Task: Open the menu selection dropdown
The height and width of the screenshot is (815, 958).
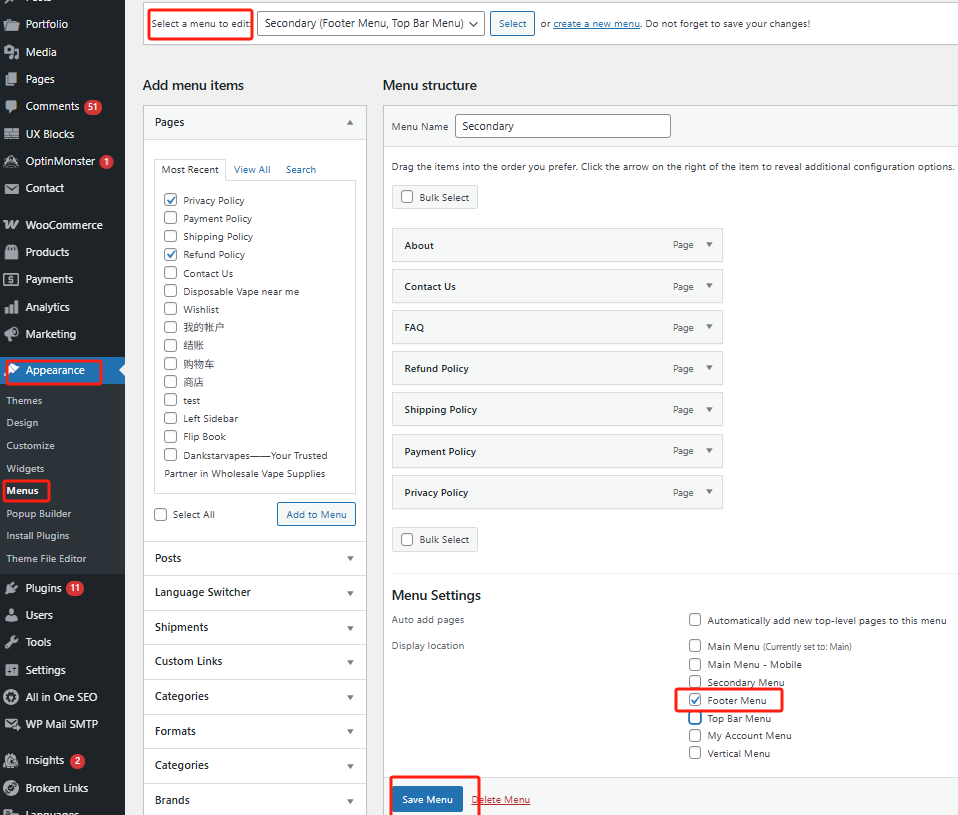Action: pyautogui.click(x=370, y=23)
